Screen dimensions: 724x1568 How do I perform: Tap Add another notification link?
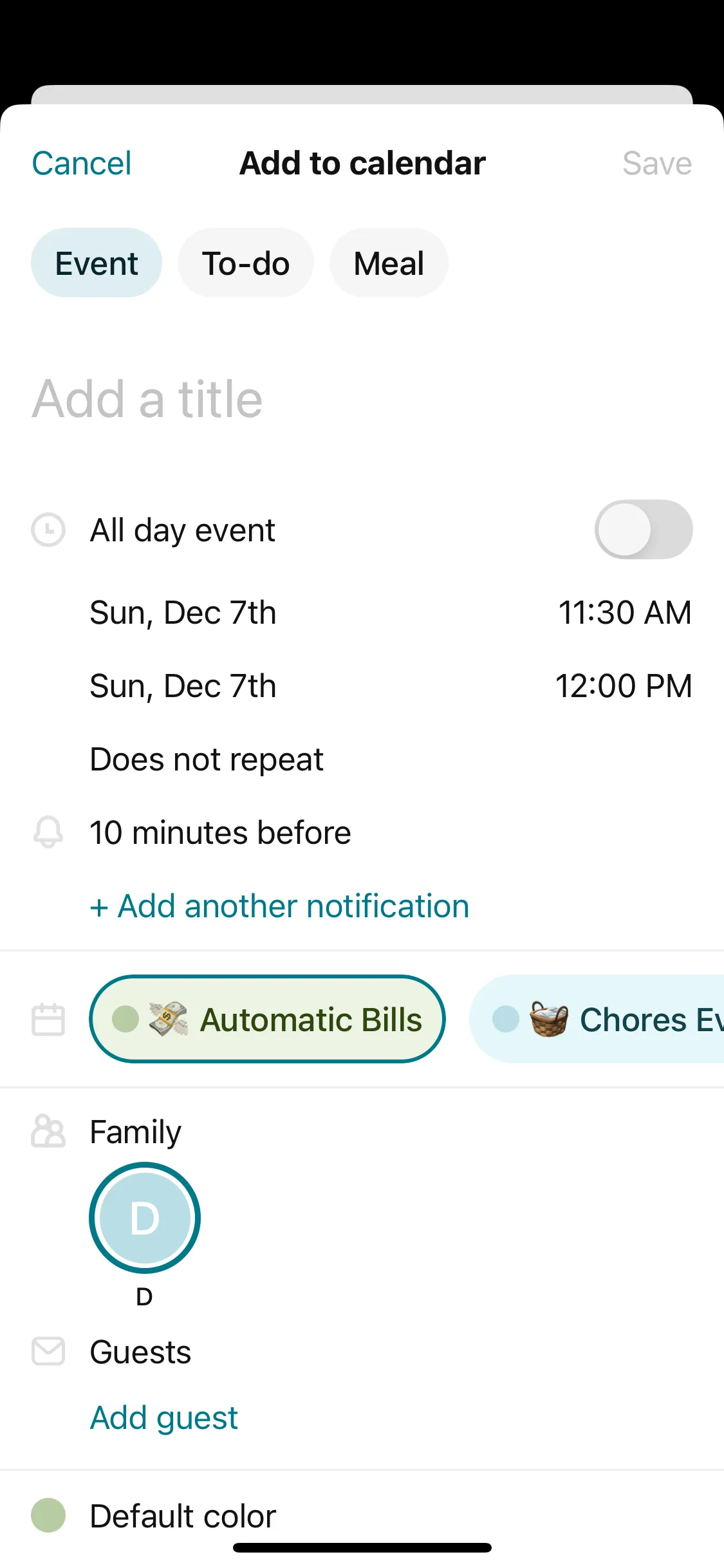tap(280, 906)
